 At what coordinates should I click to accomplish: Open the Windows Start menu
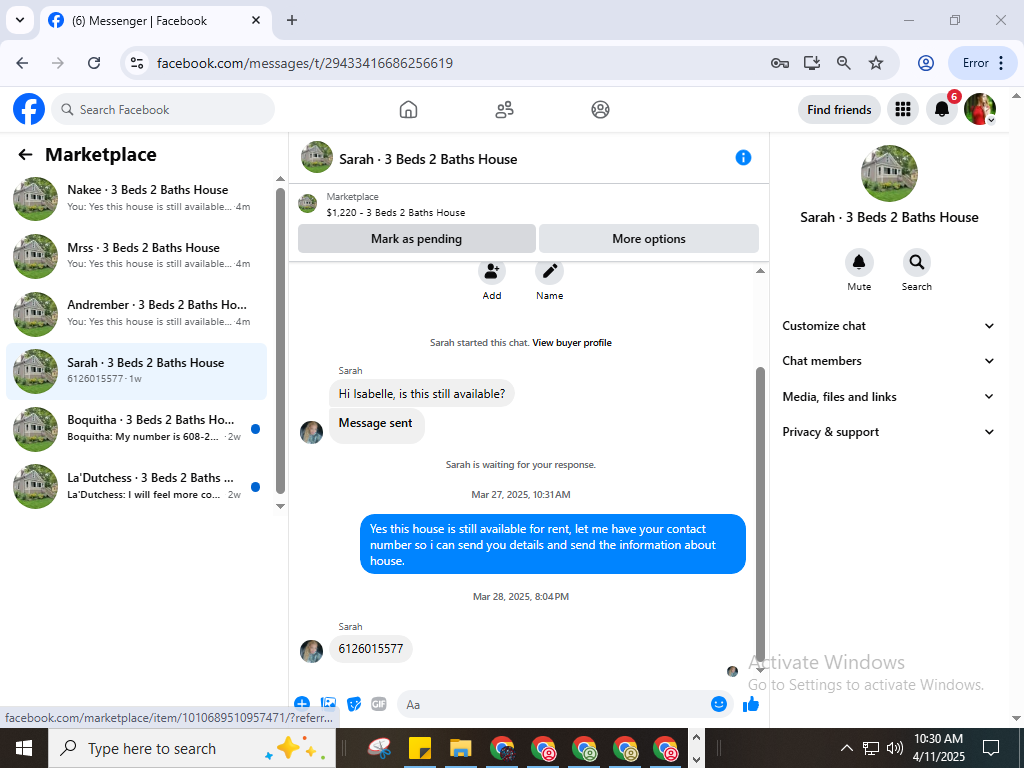click(x=24, y=748)
